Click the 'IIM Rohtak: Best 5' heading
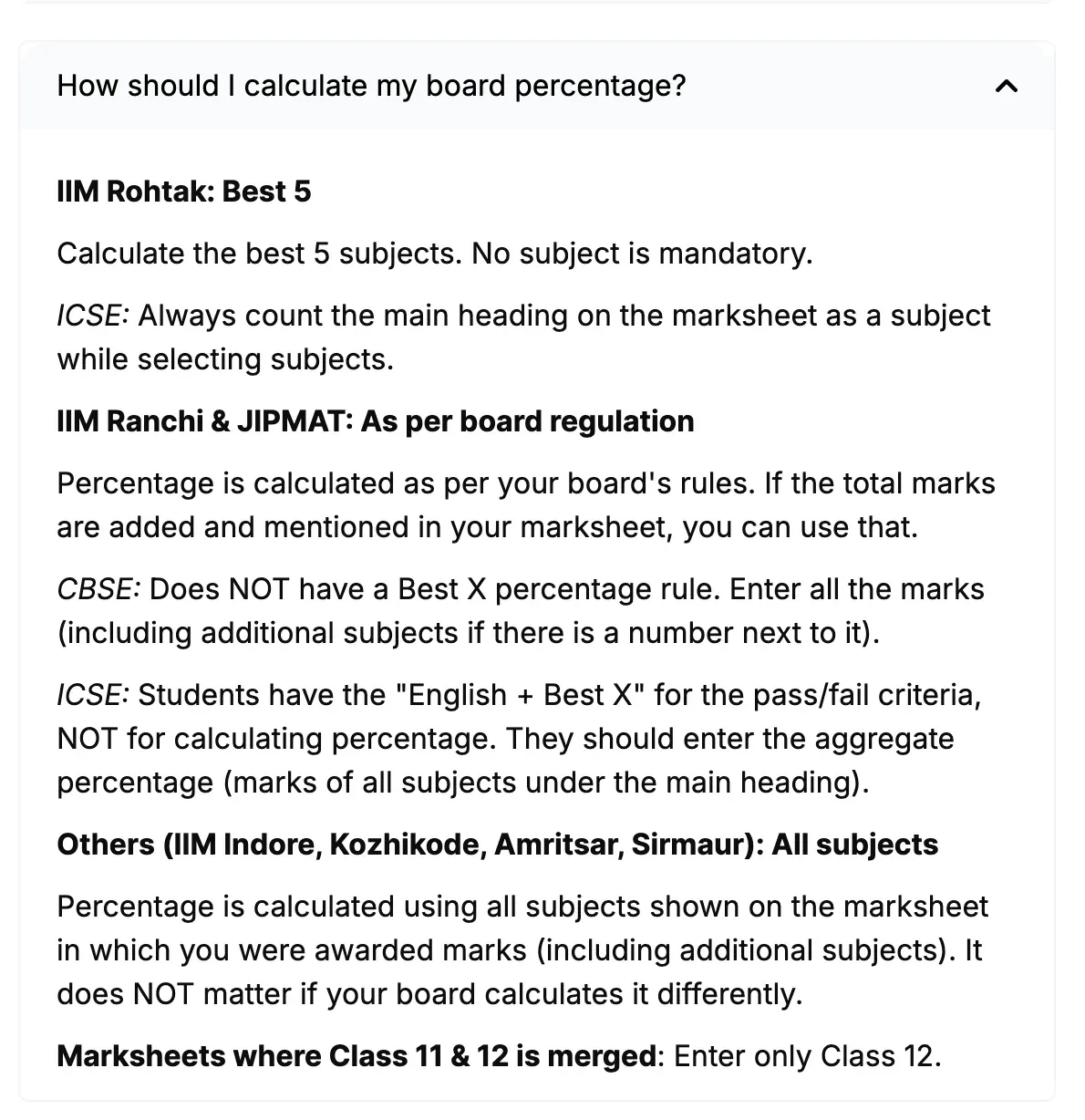This screenshot has height=1120, width=1085. pos(184,192)
